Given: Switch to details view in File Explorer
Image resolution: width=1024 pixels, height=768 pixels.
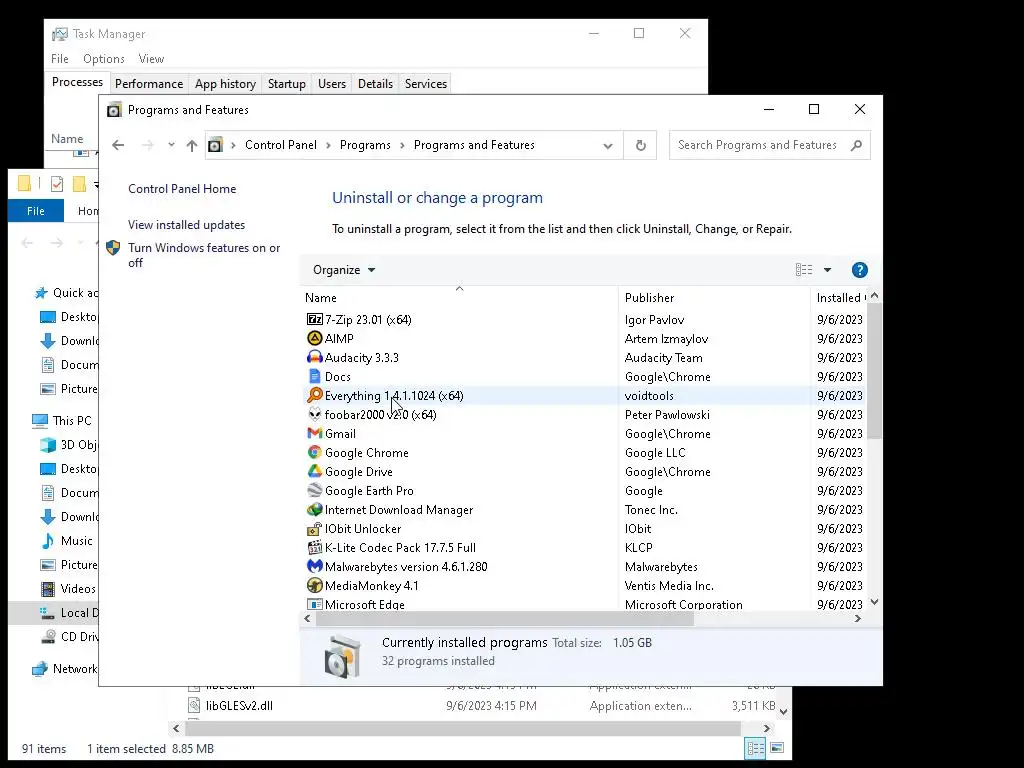Looking at the screenshot, I should click(x=756, y=748).
